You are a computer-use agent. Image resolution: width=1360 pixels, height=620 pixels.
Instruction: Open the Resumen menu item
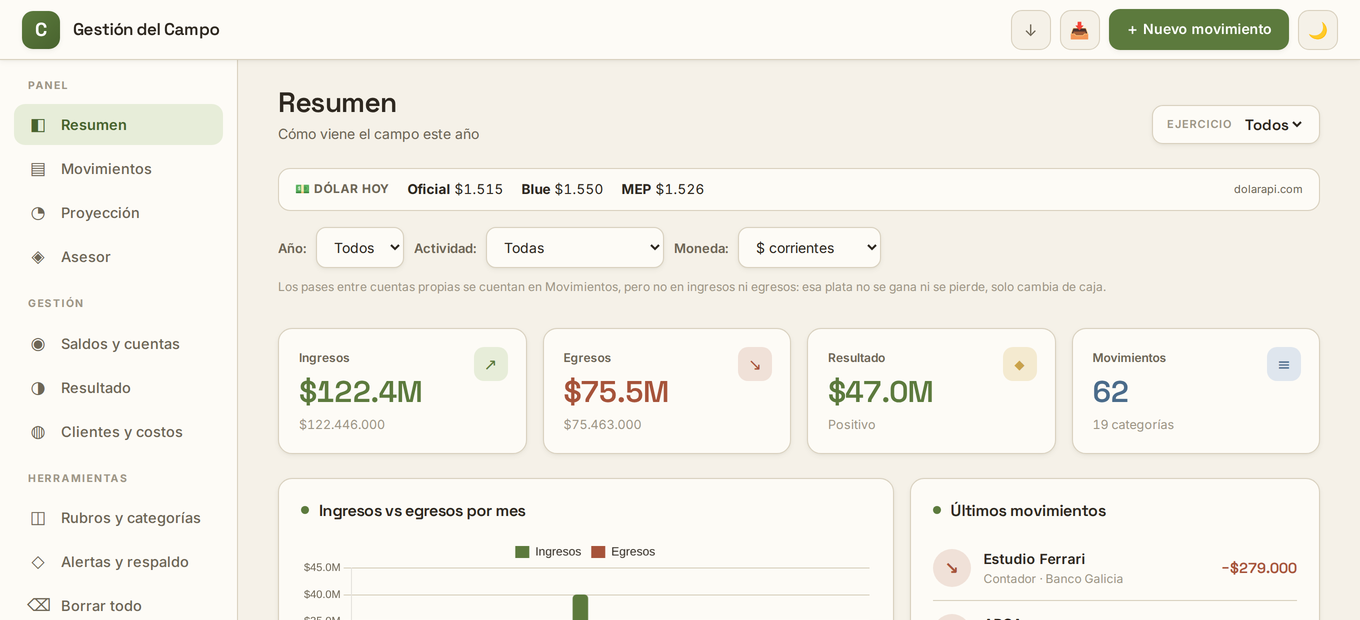click(118, 125)
